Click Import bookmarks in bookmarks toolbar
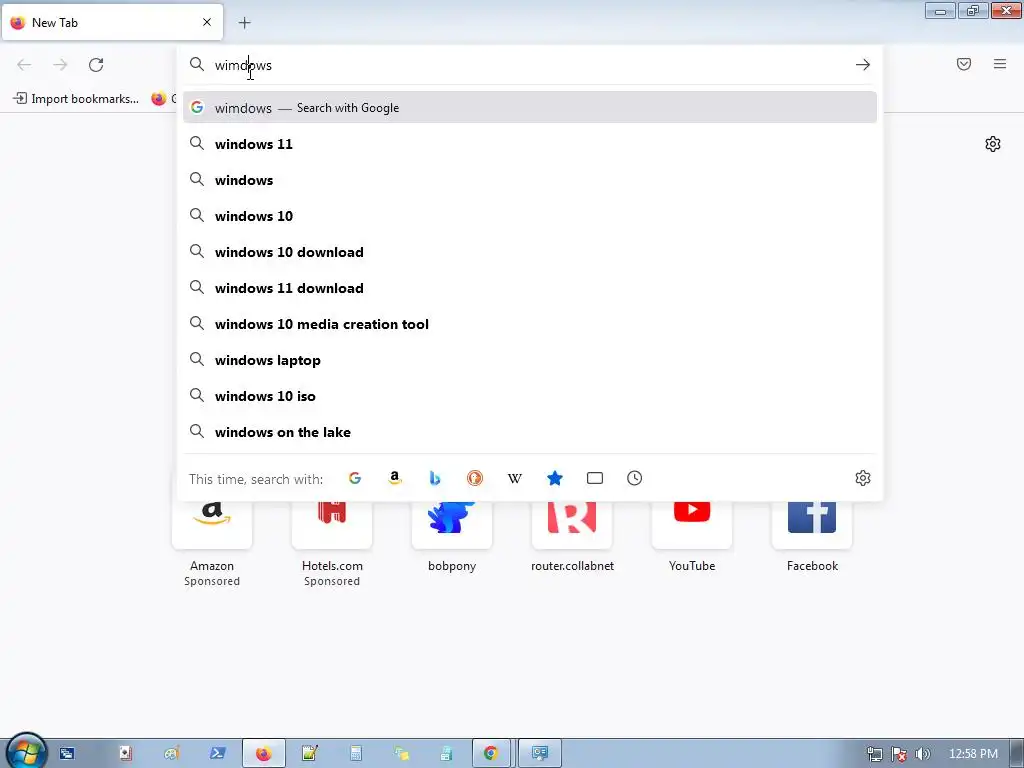Screen dimensions: 1024x768 (76, 99)
